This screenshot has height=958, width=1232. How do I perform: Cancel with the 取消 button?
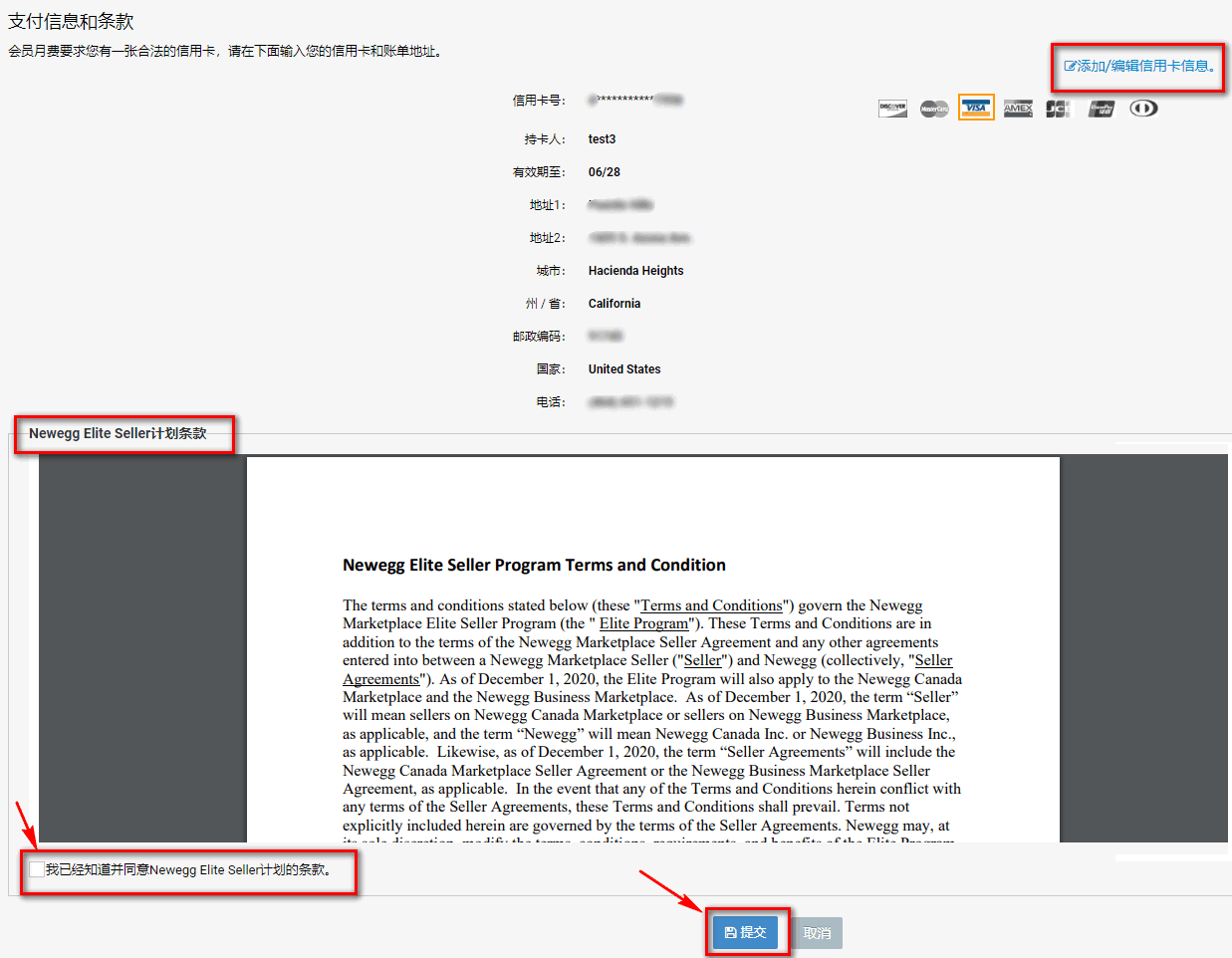(818, 933)
